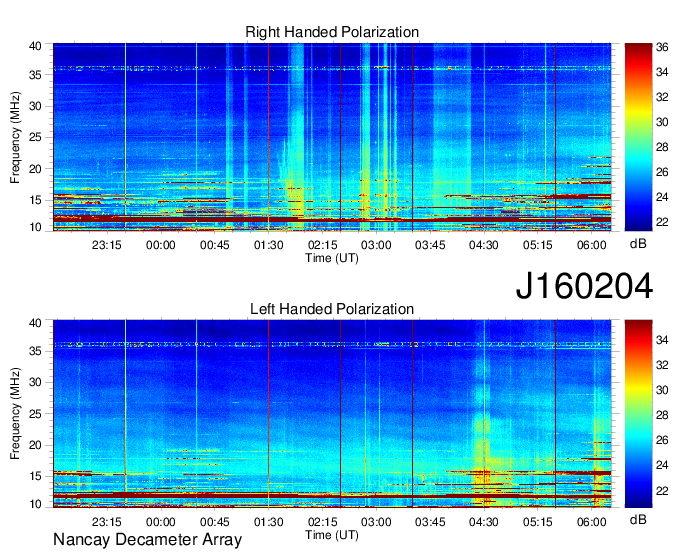The image size is (680, 552).
Task: Click the 10 MHz tick on the right-handed plot
Action: (x=35, y=227)
